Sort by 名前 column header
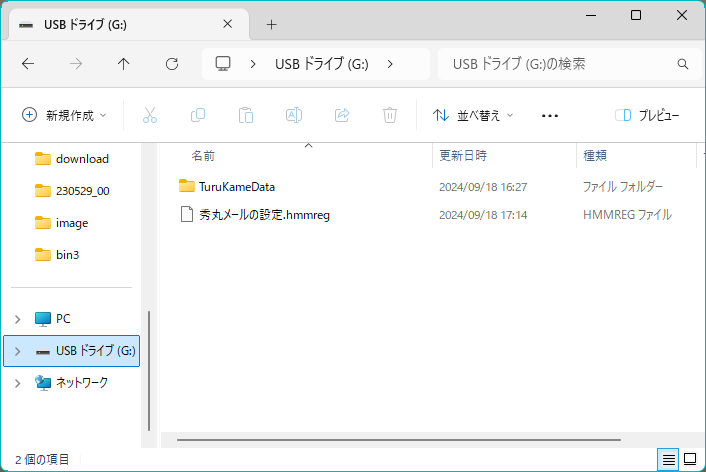This screenshot has height=472, width=706. 203,156
